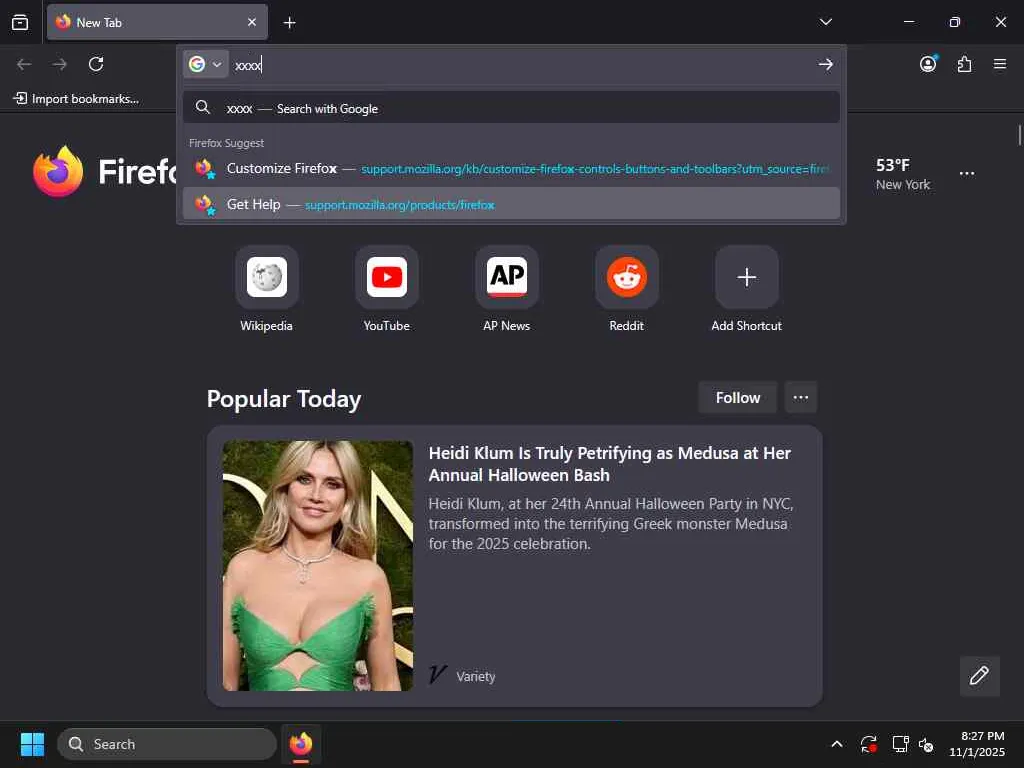The image size is (1024, 768).
Task: Click the Go arrow in address bar
Action: click(x=825, y=65)
